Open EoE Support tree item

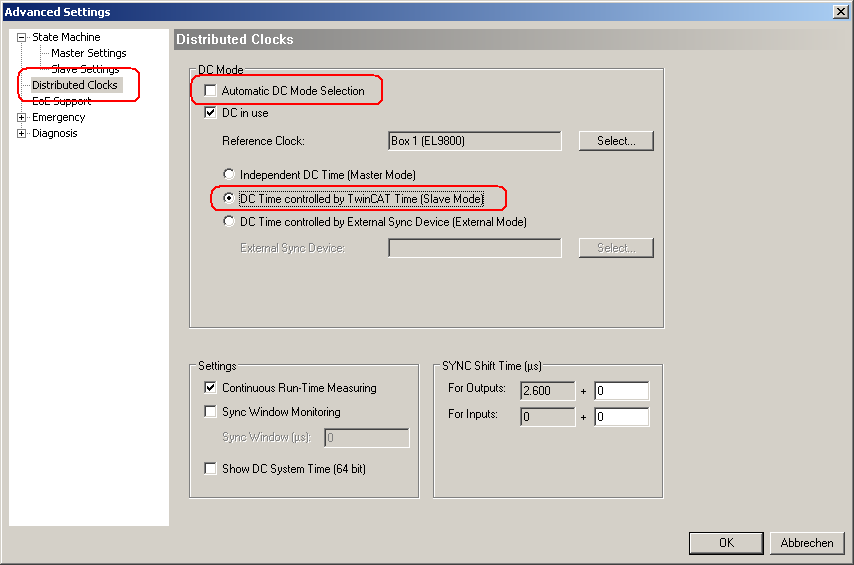pos(61,101)
